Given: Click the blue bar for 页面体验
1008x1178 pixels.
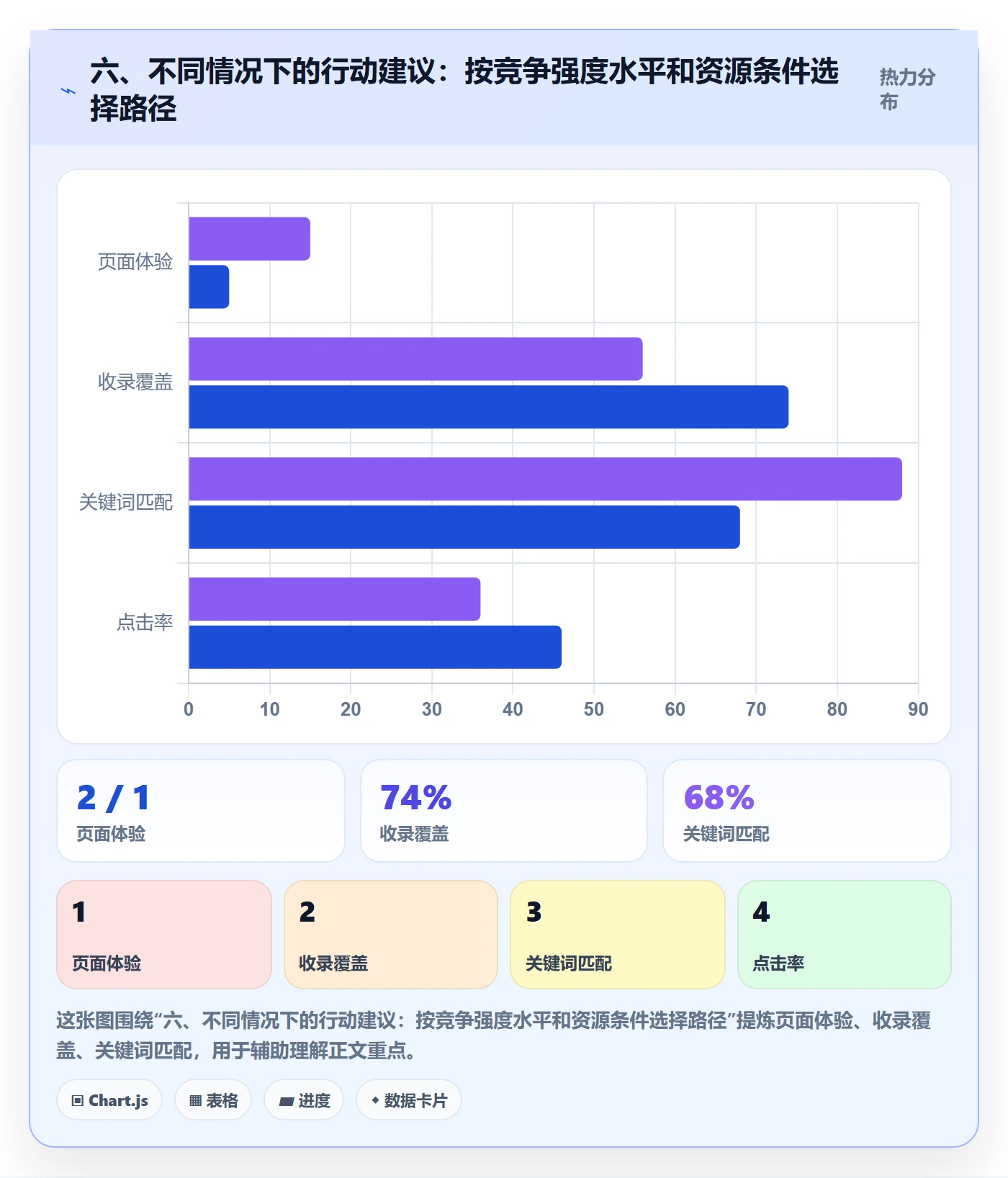Looking at the screenshot, I should coord(210,287).
